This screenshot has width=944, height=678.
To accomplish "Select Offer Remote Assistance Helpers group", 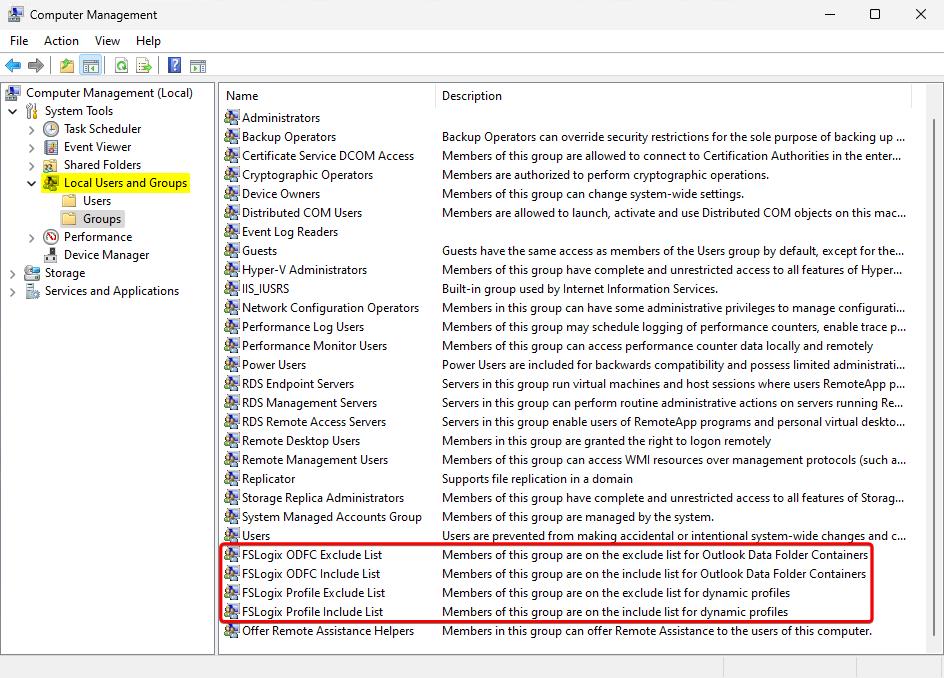I will coord(328,630).
